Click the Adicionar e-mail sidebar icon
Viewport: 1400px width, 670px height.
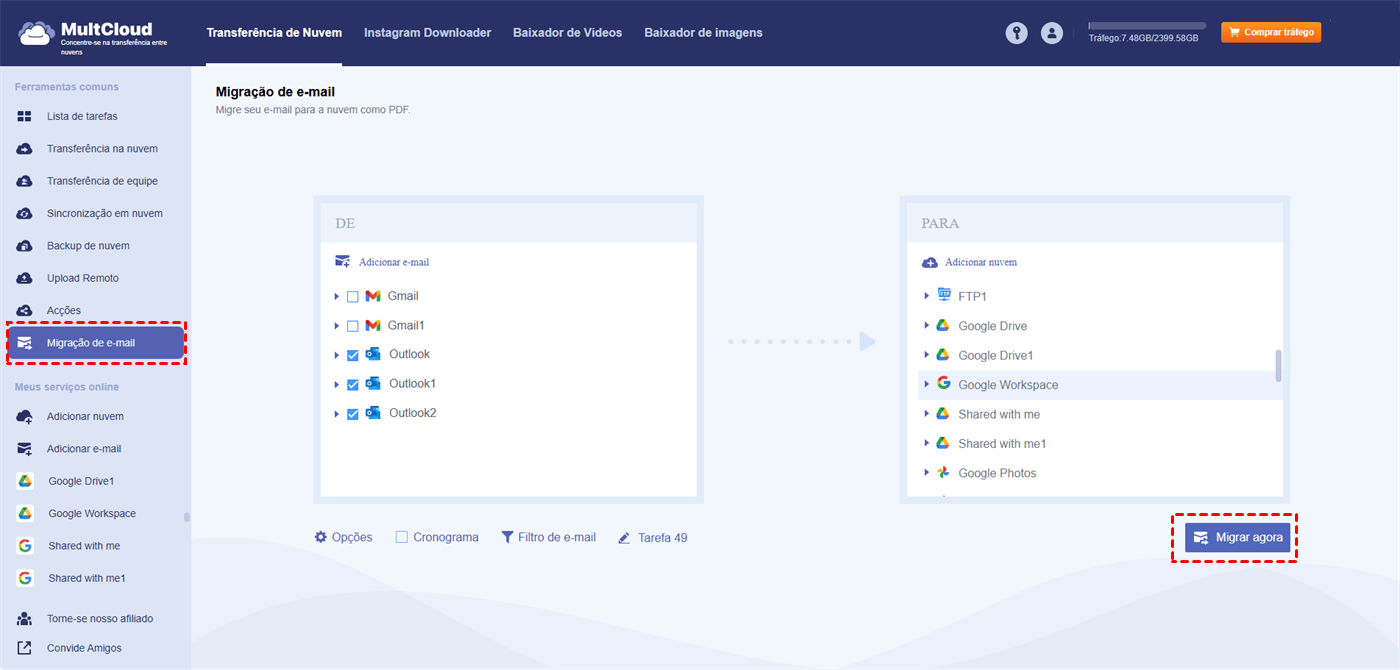click(25, 449)
